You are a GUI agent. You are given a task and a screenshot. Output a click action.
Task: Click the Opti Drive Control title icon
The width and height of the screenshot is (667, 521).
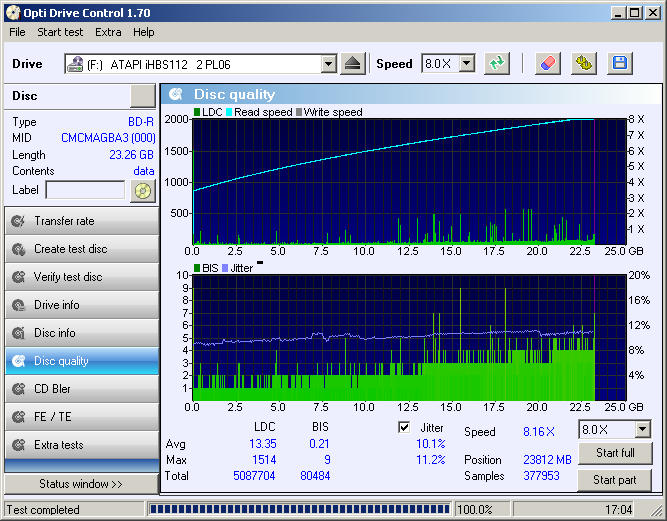[x=13, y=13]
